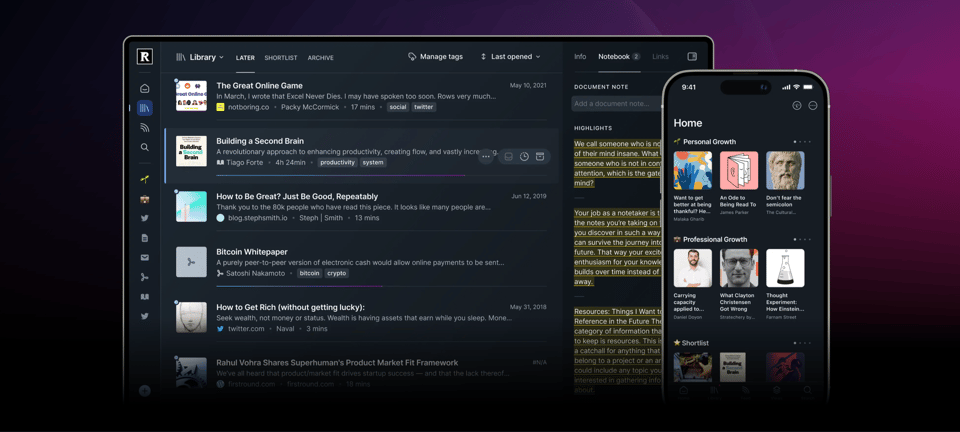Tap the page dots beside Professional Growth
The height and width of the screenshot is (432, 960).
coord(802,239)
